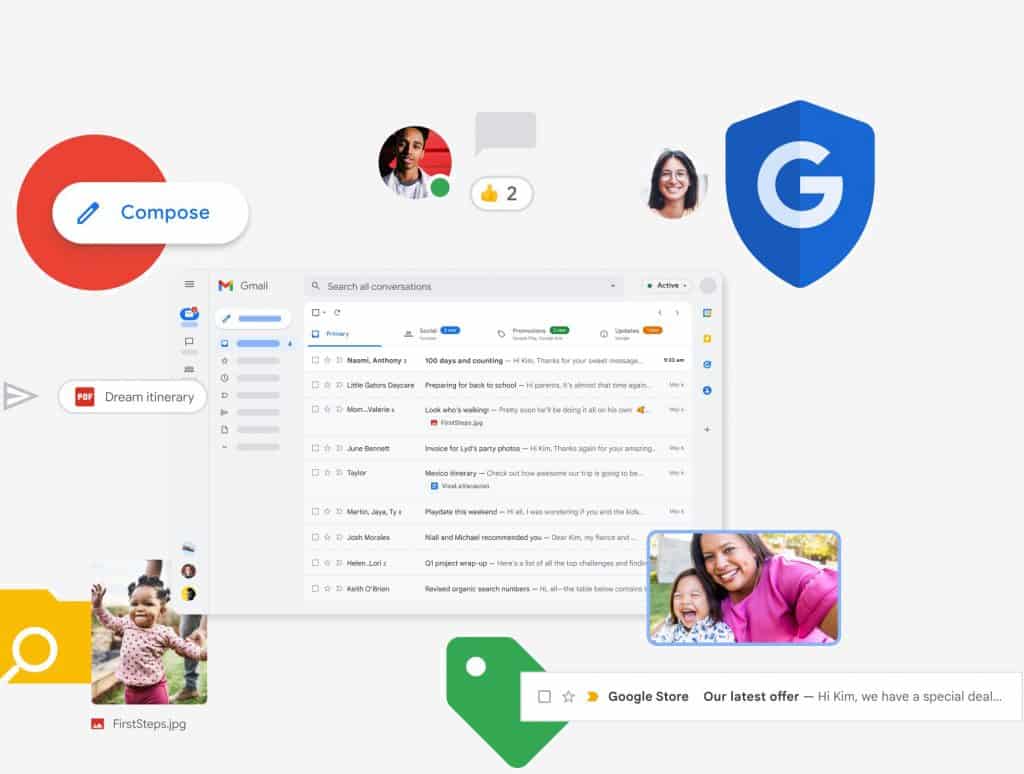Tick the checkbox for Keith O'Brien email
The image size is (1024, 774).
pos(315,589)
